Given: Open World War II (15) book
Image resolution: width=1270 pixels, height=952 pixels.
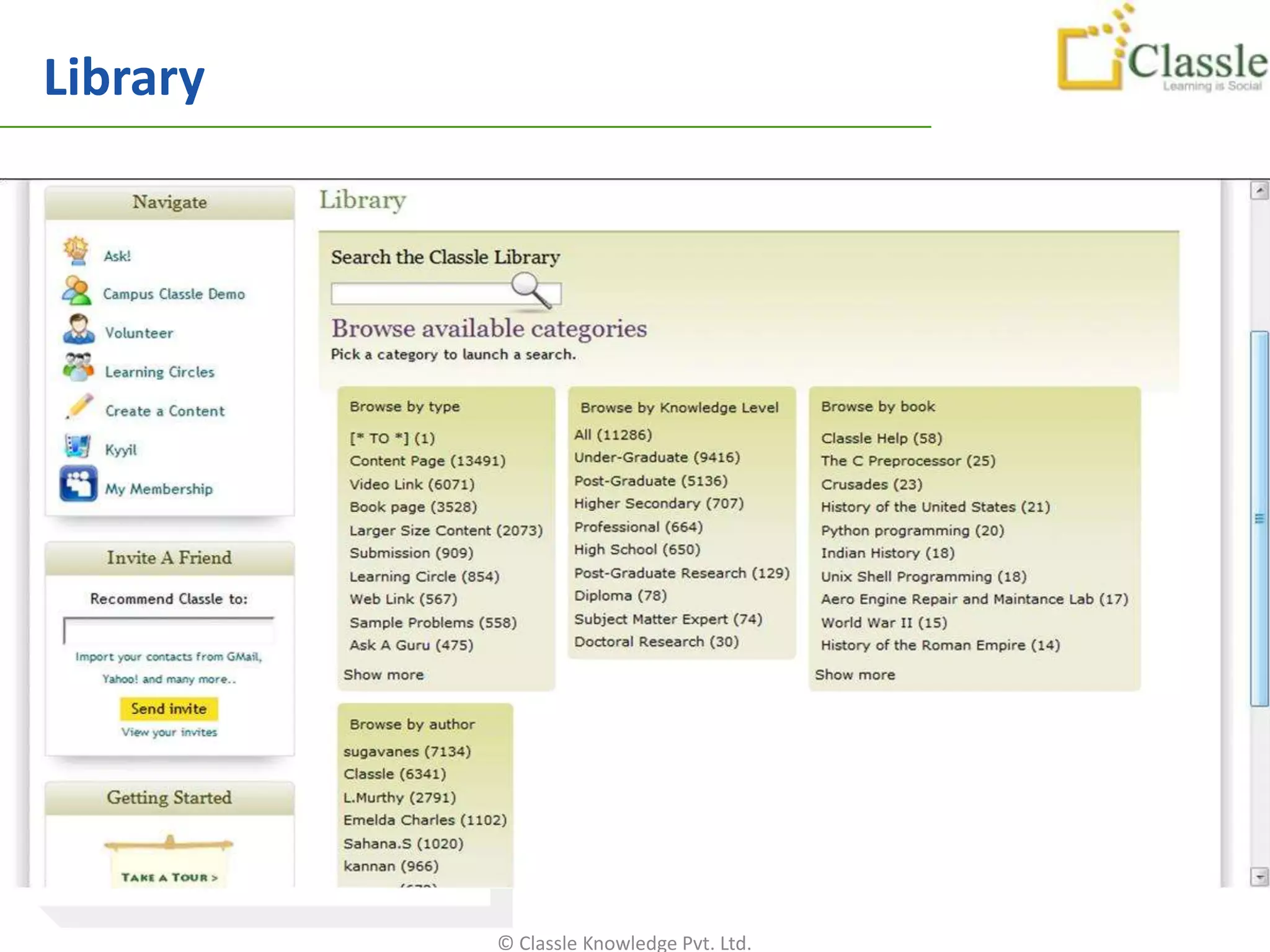Looking at the screenshot, I should click(x=884, y=623).
